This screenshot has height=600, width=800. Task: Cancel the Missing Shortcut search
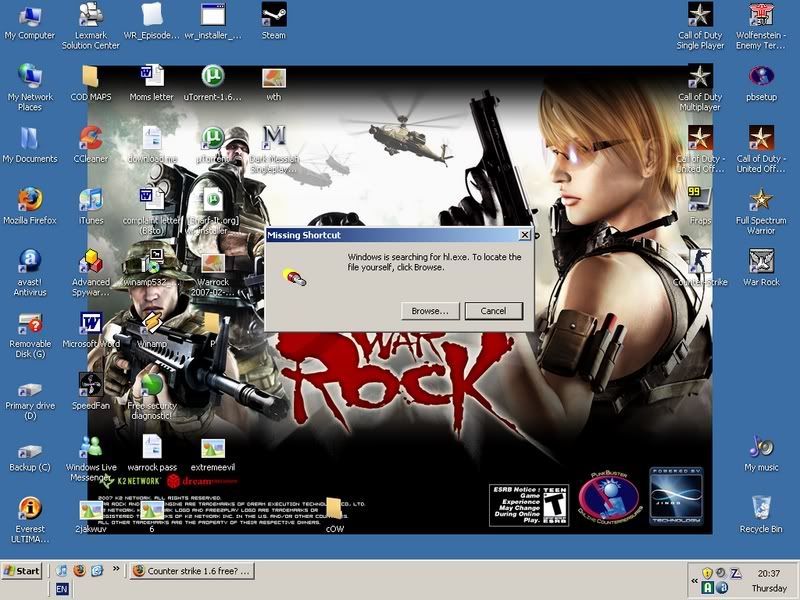(493, 311)
